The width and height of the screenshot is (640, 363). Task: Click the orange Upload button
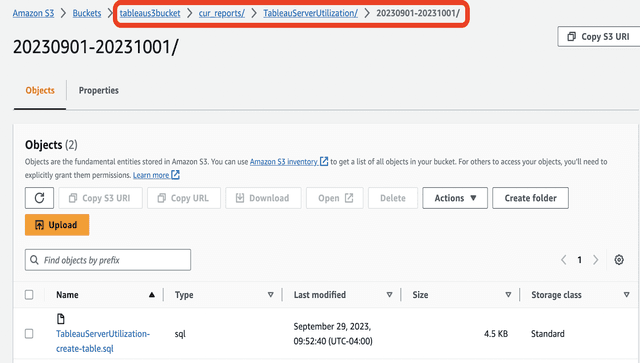[x=57, y=225]
